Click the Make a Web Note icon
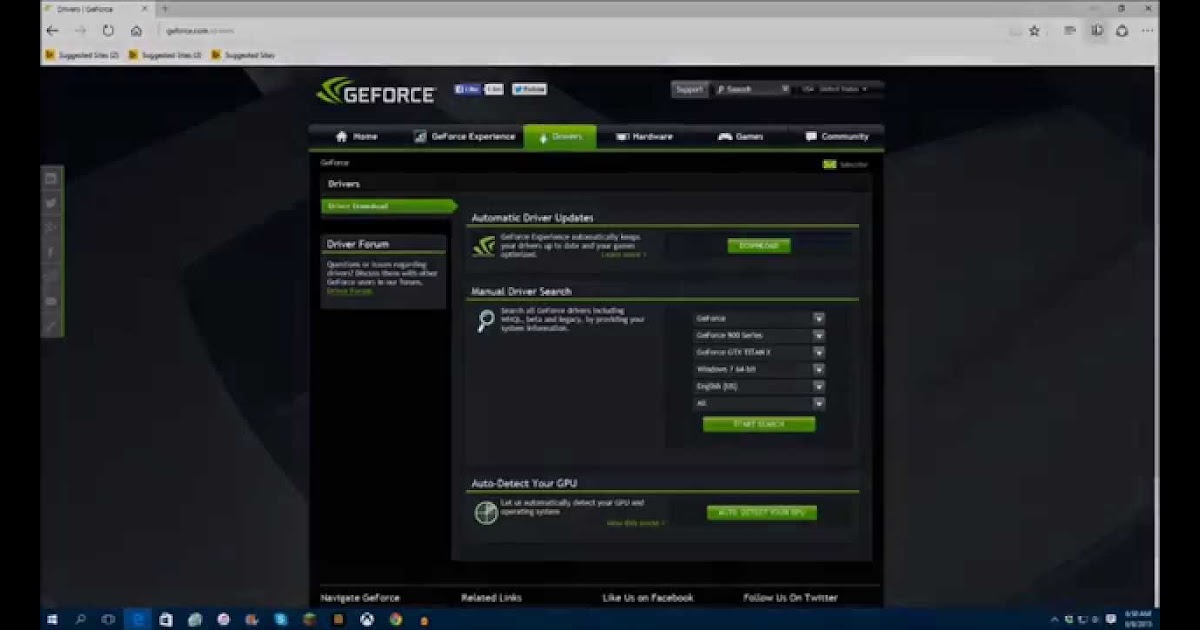Screen dimensions: 1200x630 tap(1097, 31)
